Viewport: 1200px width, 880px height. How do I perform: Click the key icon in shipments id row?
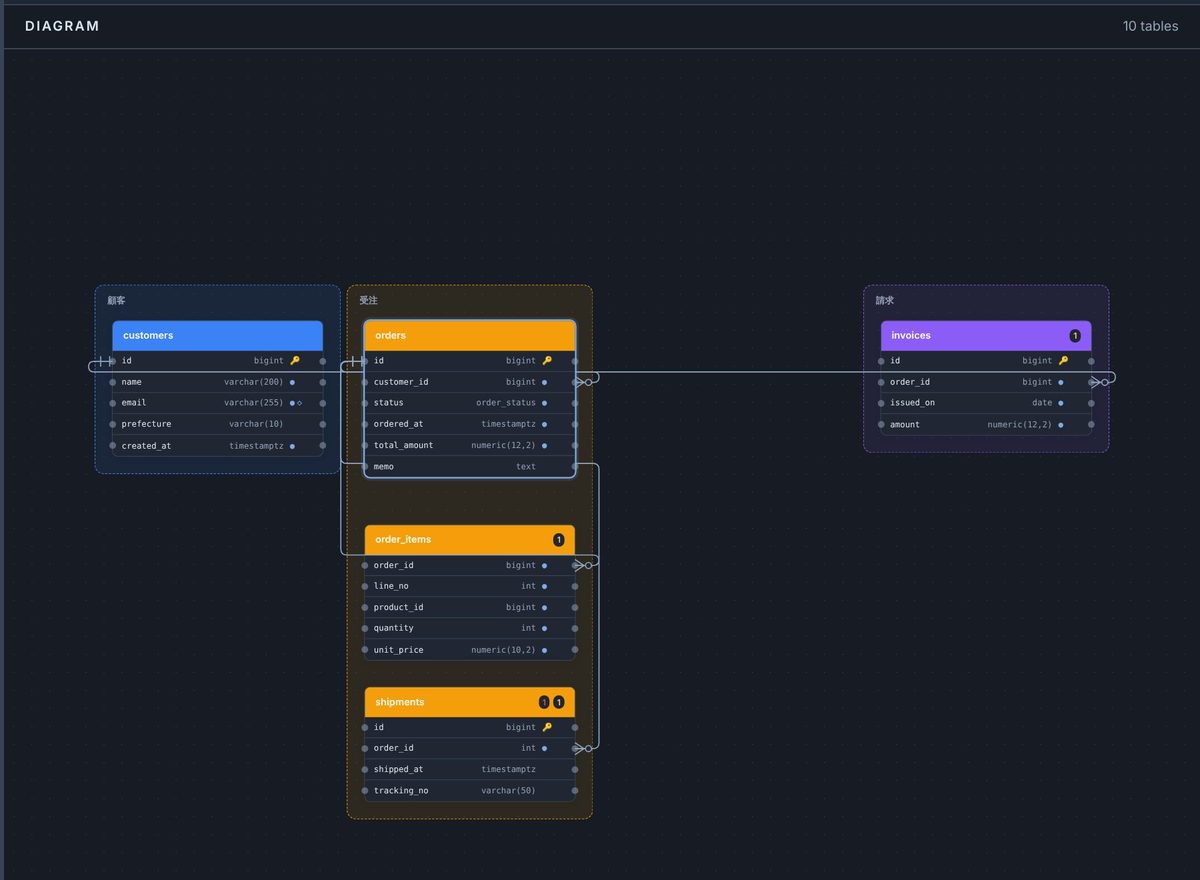(x=547, y=727)
